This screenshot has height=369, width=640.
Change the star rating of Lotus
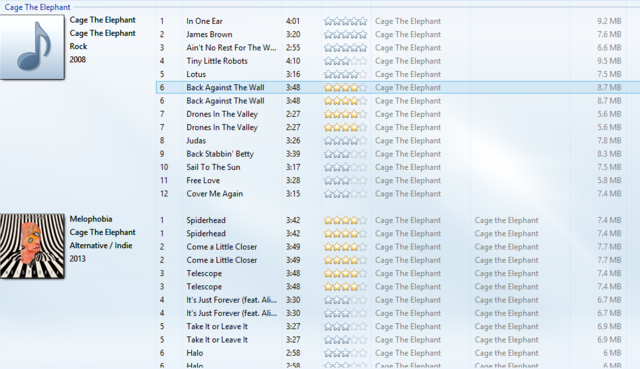tap(345, 74)
